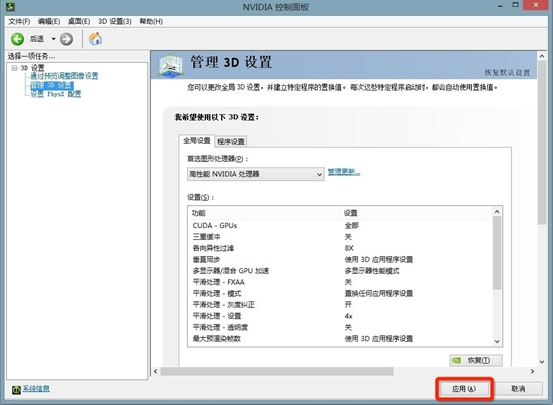Collapse the 3D 设置 tree node
The height and width of the screenshot is (405, 553).
(14, 68)
